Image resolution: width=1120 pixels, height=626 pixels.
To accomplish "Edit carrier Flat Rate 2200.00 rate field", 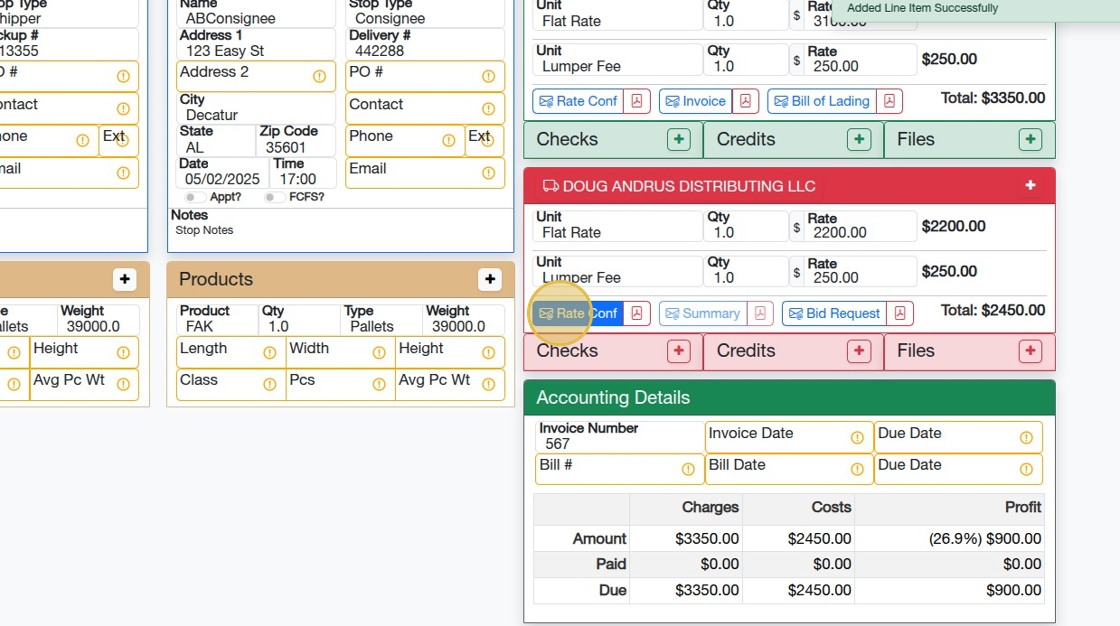I will [x=859, y=225].
